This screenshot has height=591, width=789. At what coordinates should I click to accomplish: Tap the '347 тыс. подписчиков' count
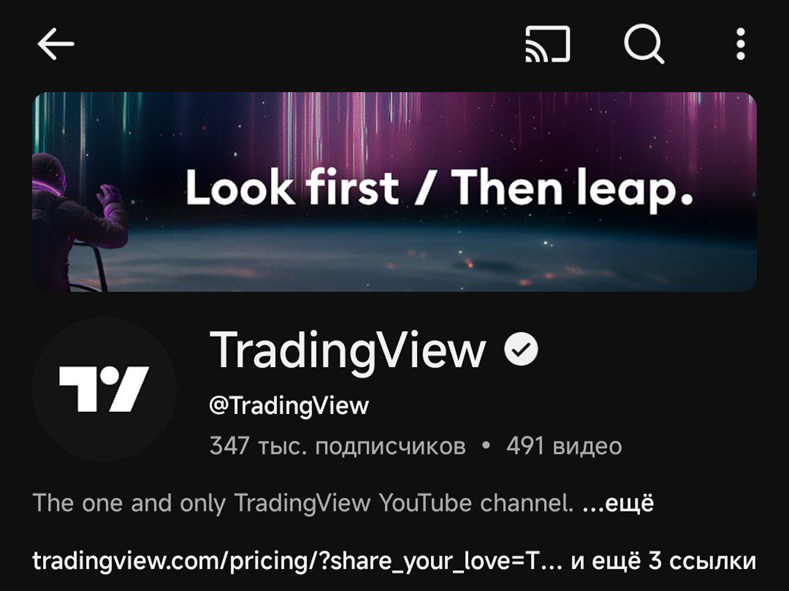pos(338,446)
